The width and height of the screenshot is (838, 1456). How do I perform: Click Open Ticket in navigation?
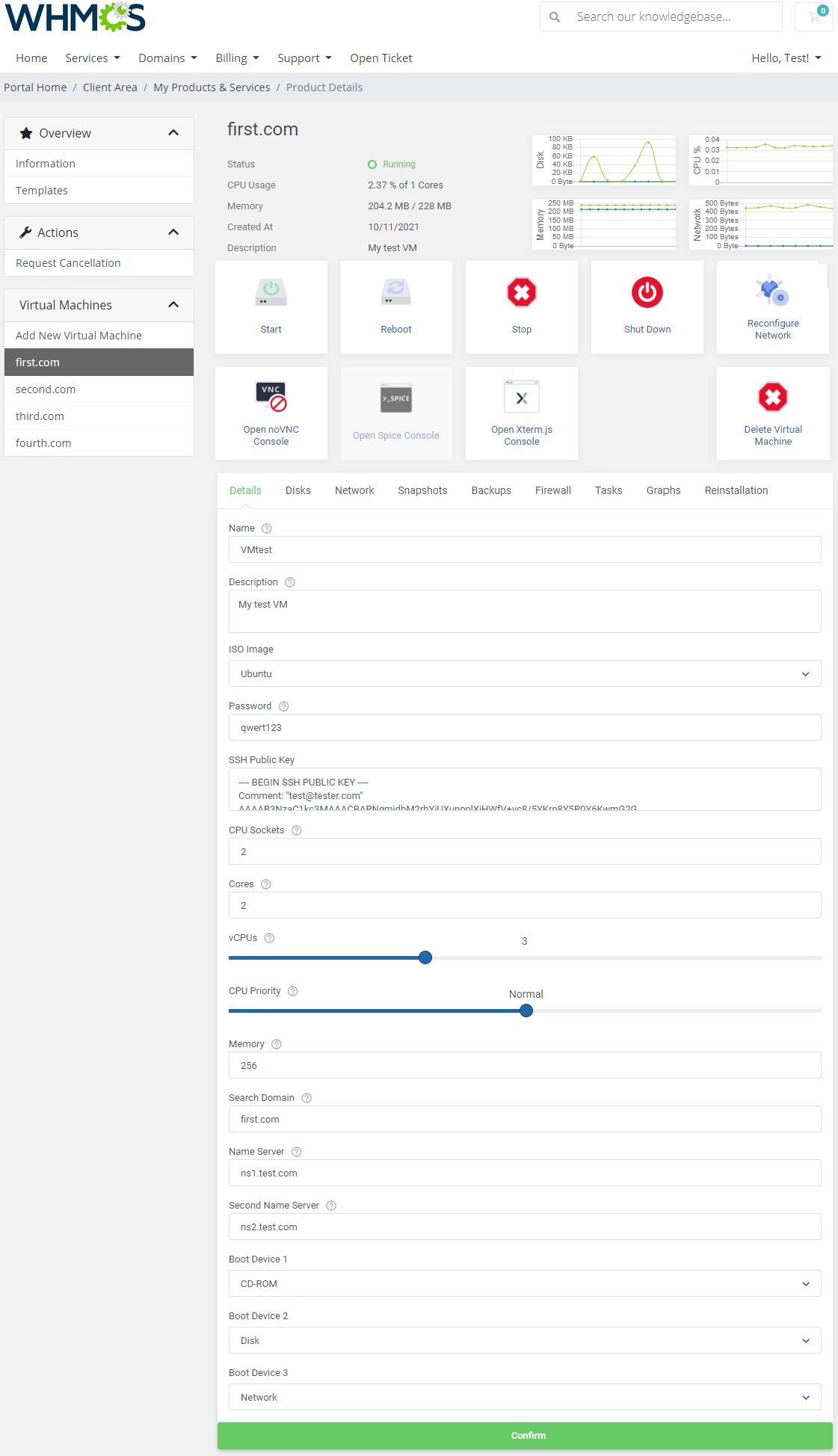pyautogui.click(x=381, y=58)
